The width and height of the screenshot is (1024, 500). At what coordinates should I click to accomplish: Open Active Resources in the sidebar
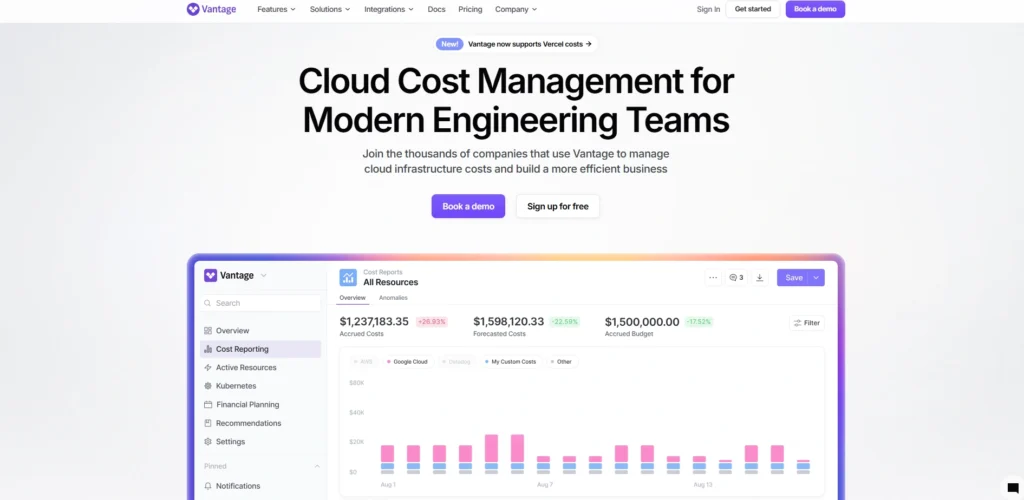tap(246, 367)
